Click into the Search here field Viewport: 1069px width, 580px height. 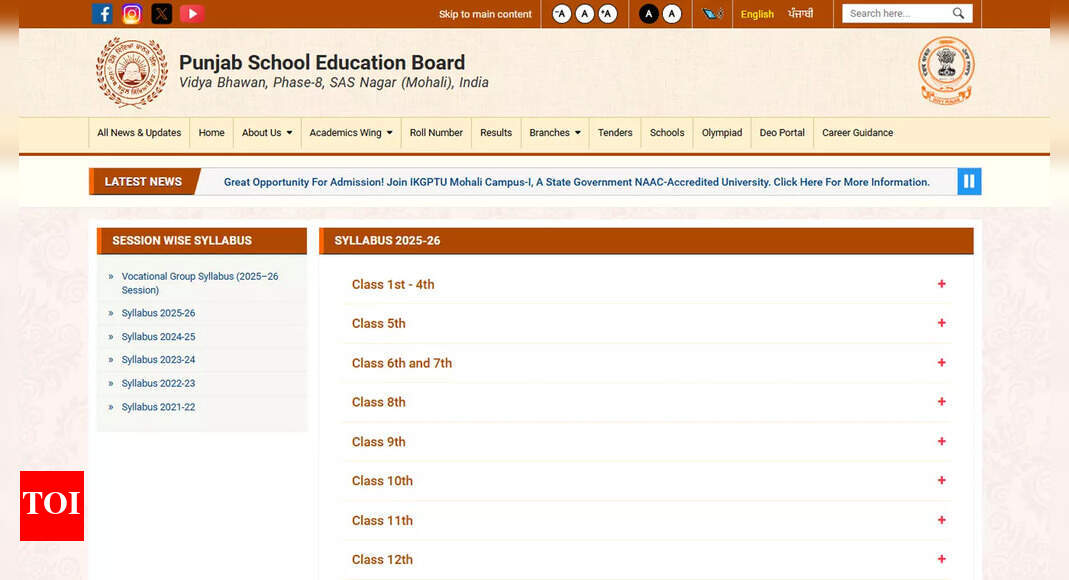click(x=893, y=14)
